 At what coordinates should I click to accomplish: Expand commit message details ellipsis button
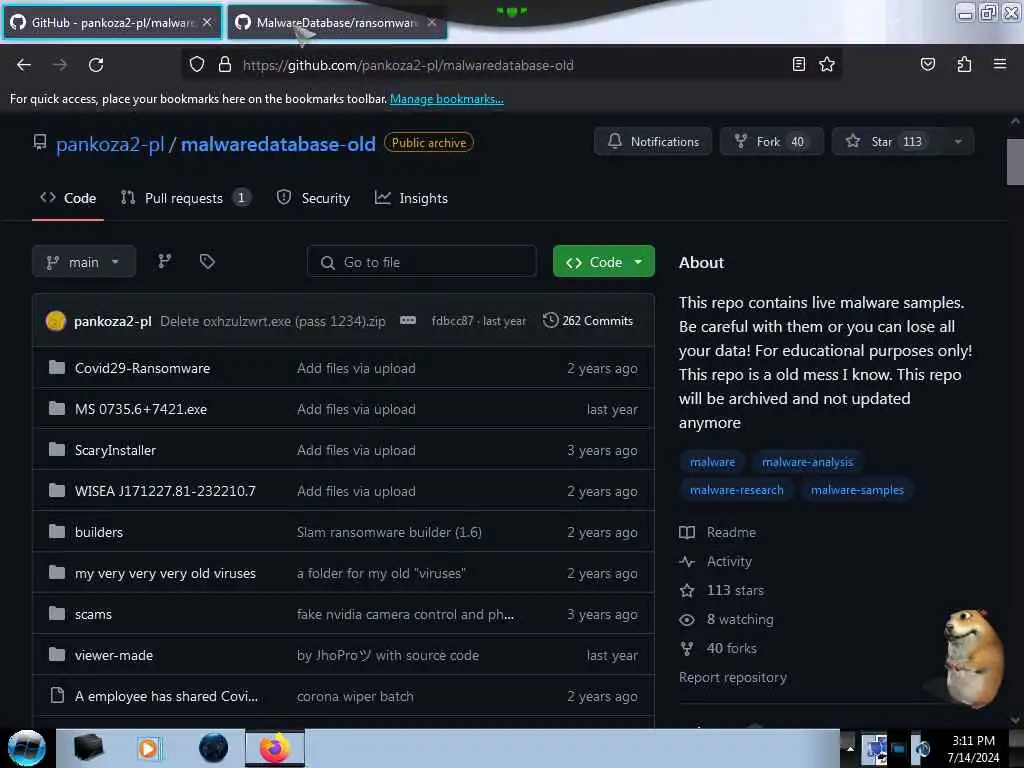tap(408, 320)
